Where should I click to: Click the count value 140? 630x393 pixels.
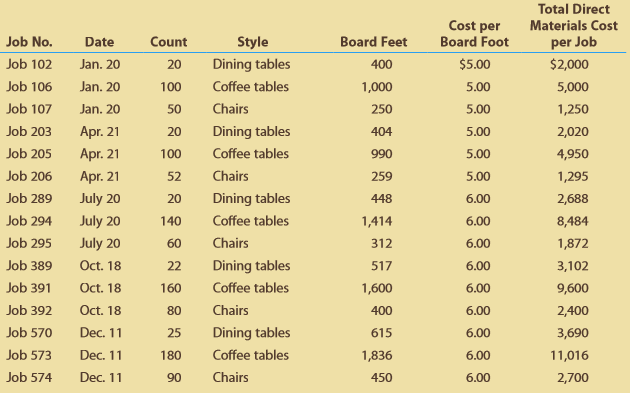click(171, 221)
